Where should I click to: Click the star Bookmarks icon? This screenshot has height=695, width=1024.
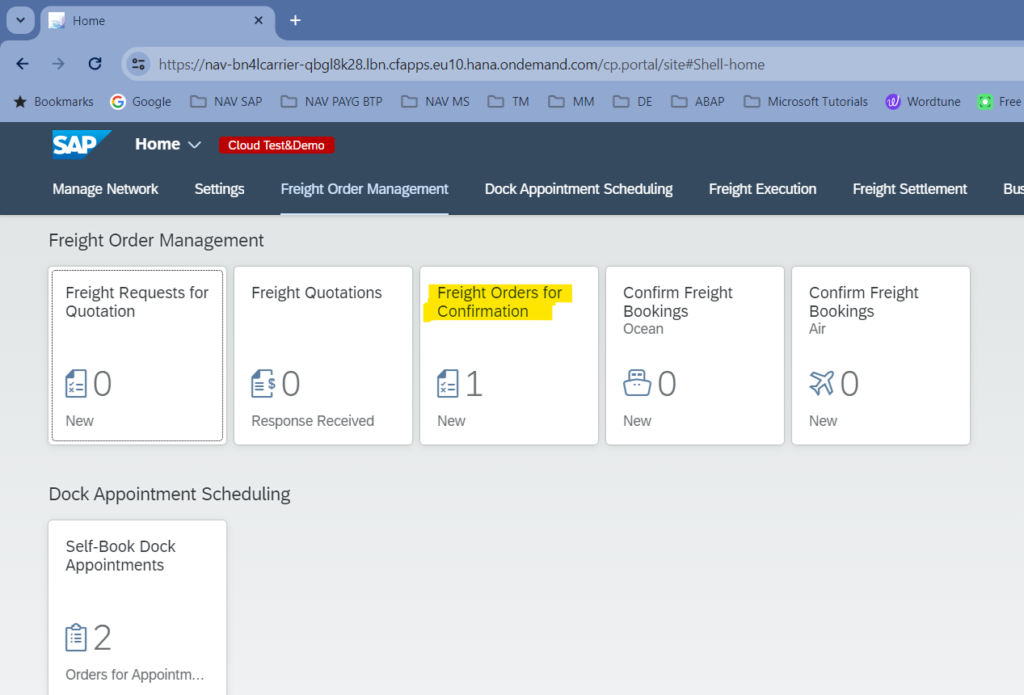pos(20,101)
